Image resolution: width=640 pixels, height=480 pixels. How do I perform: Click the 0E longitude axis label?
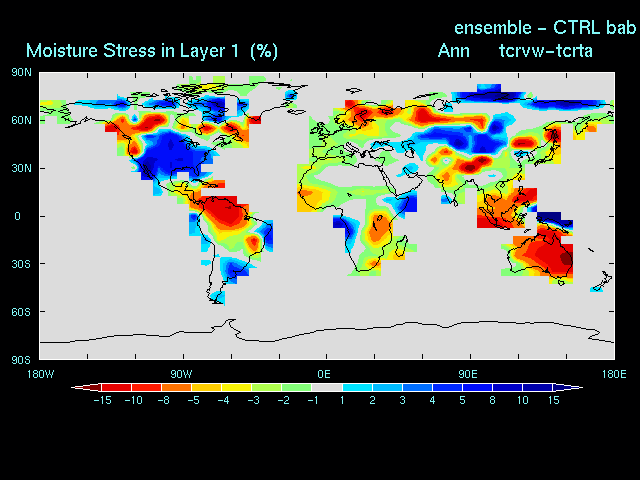click(x=324, y=374)
